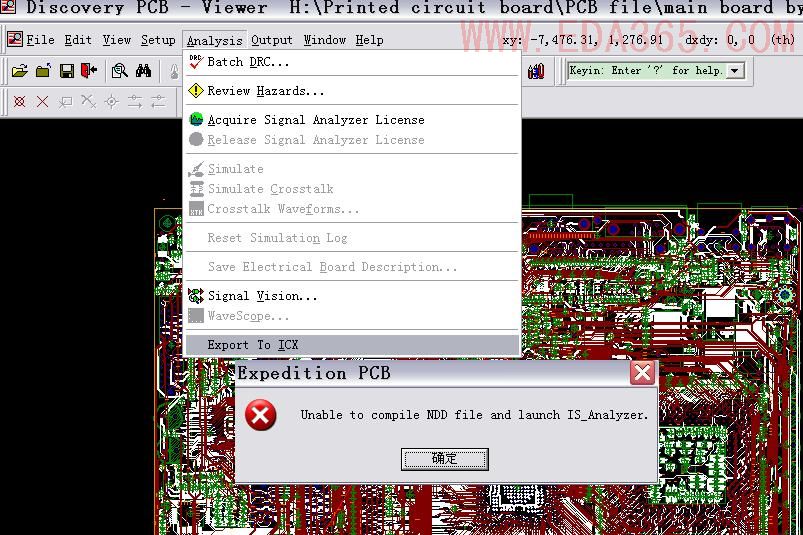Click the crosshair target toolbar icon
Viewport: 803px width, 535px height.
112,101
